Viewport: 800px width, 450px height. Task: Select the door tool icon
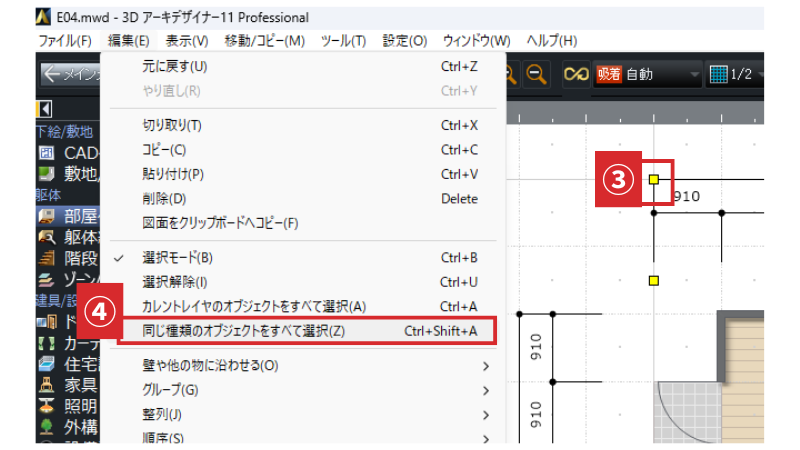(x=47, y=322)
